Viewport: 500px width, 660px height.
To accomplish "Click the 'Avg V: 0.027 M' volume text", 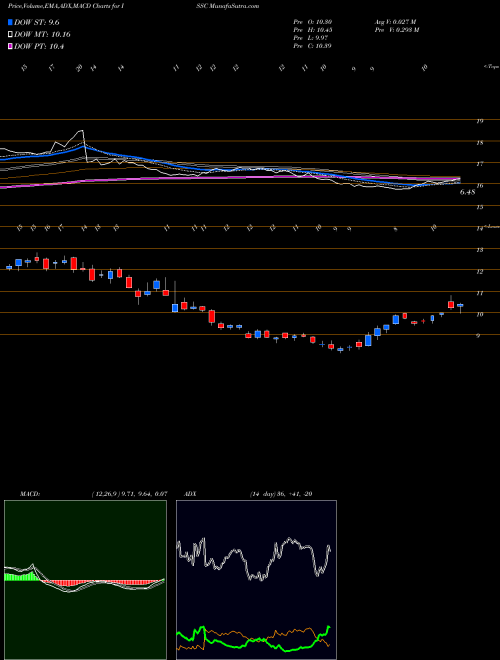I will click(x=395, y=22).
